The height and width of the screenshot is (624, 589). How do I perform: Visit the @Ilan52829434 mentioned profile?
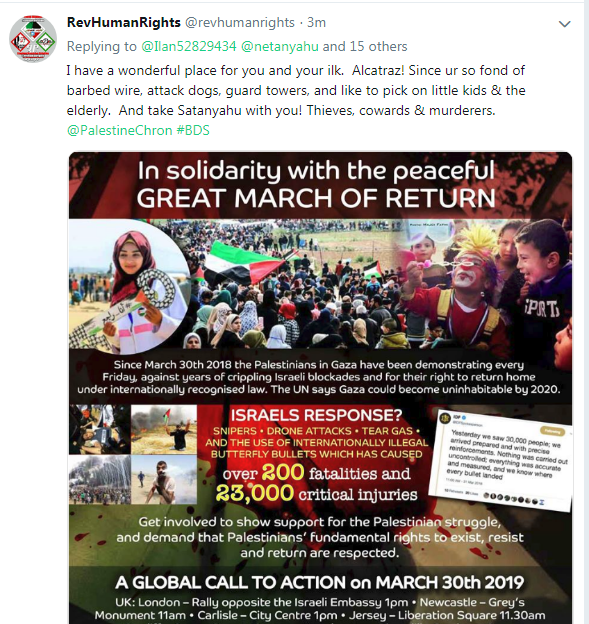pos(189,47)
